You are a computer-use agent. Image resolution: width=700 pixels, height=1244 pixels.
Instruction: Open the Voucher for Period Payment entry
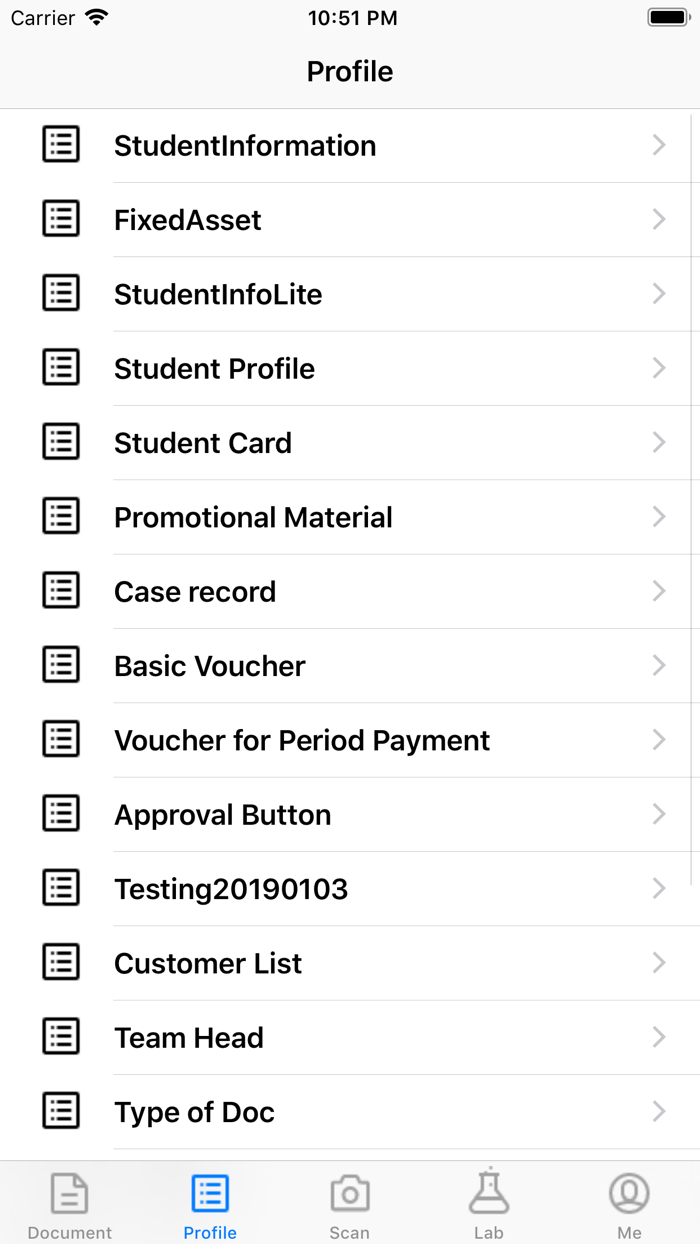[350, 740]
